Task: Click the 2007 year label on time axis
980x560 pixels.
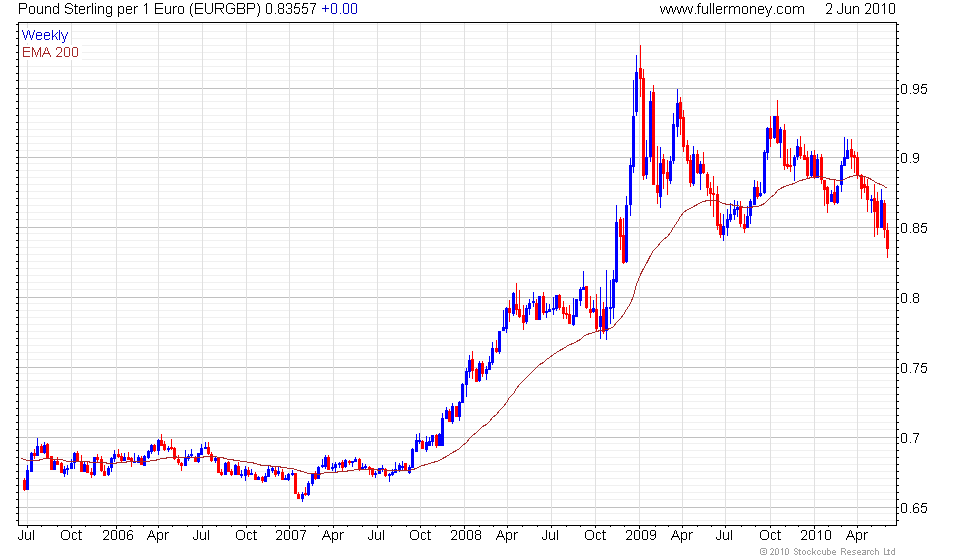Action: coord(291,536)
